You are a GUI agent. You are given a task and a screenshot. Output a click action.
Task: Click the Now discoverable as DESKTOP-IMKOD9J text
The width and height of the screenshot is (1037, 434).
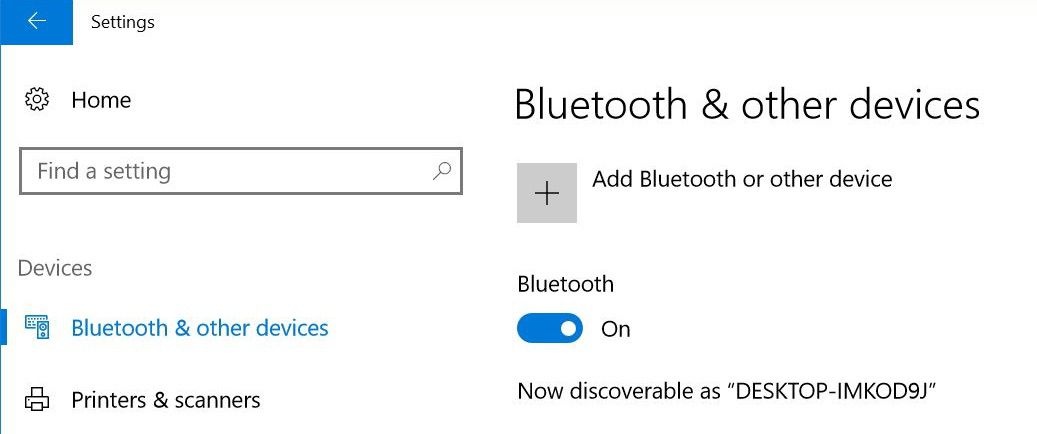click(x=731, y=390)
